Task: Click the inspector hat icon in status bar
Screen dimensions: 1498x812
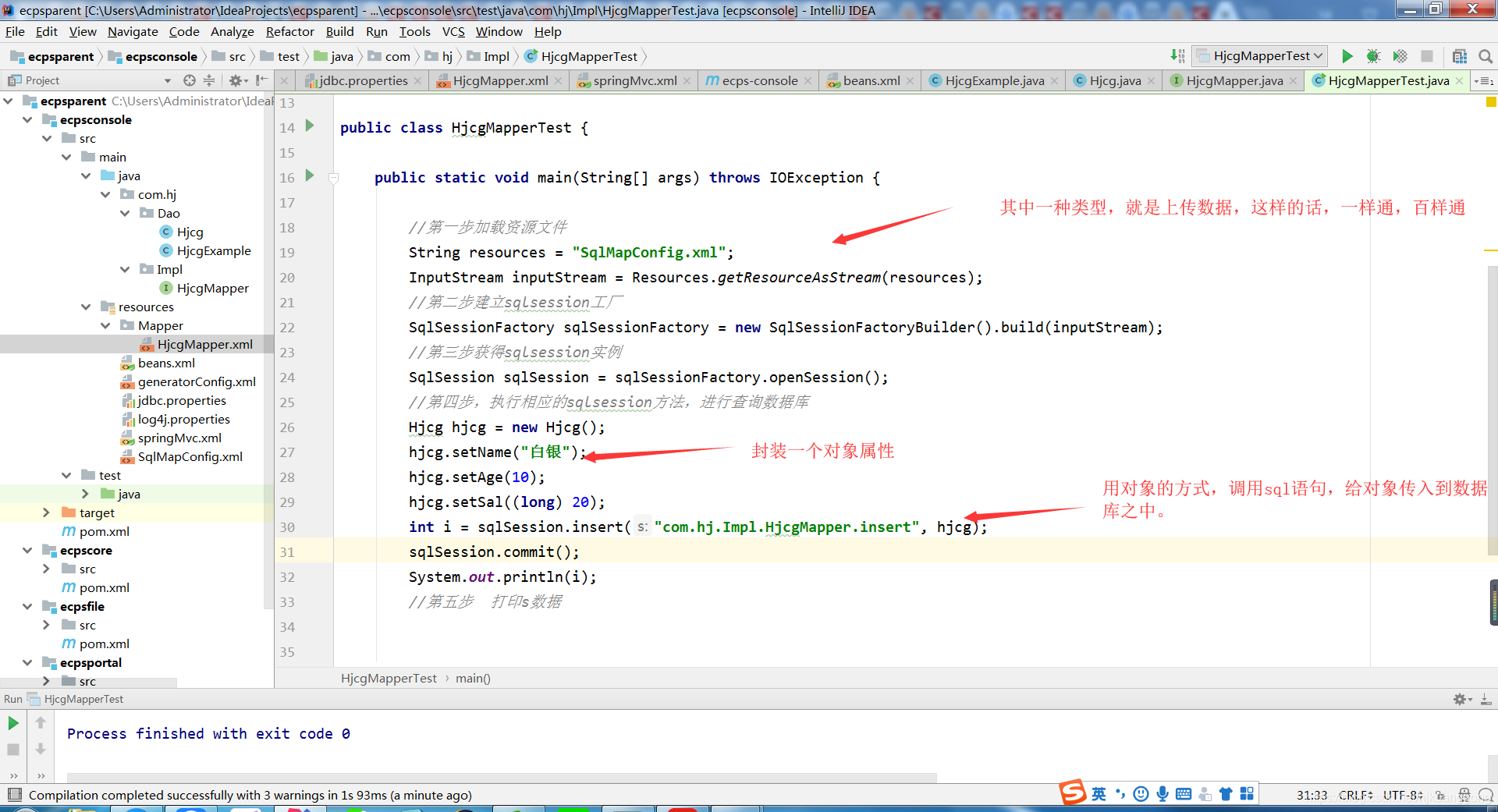Action: [x=1464, y=796]
